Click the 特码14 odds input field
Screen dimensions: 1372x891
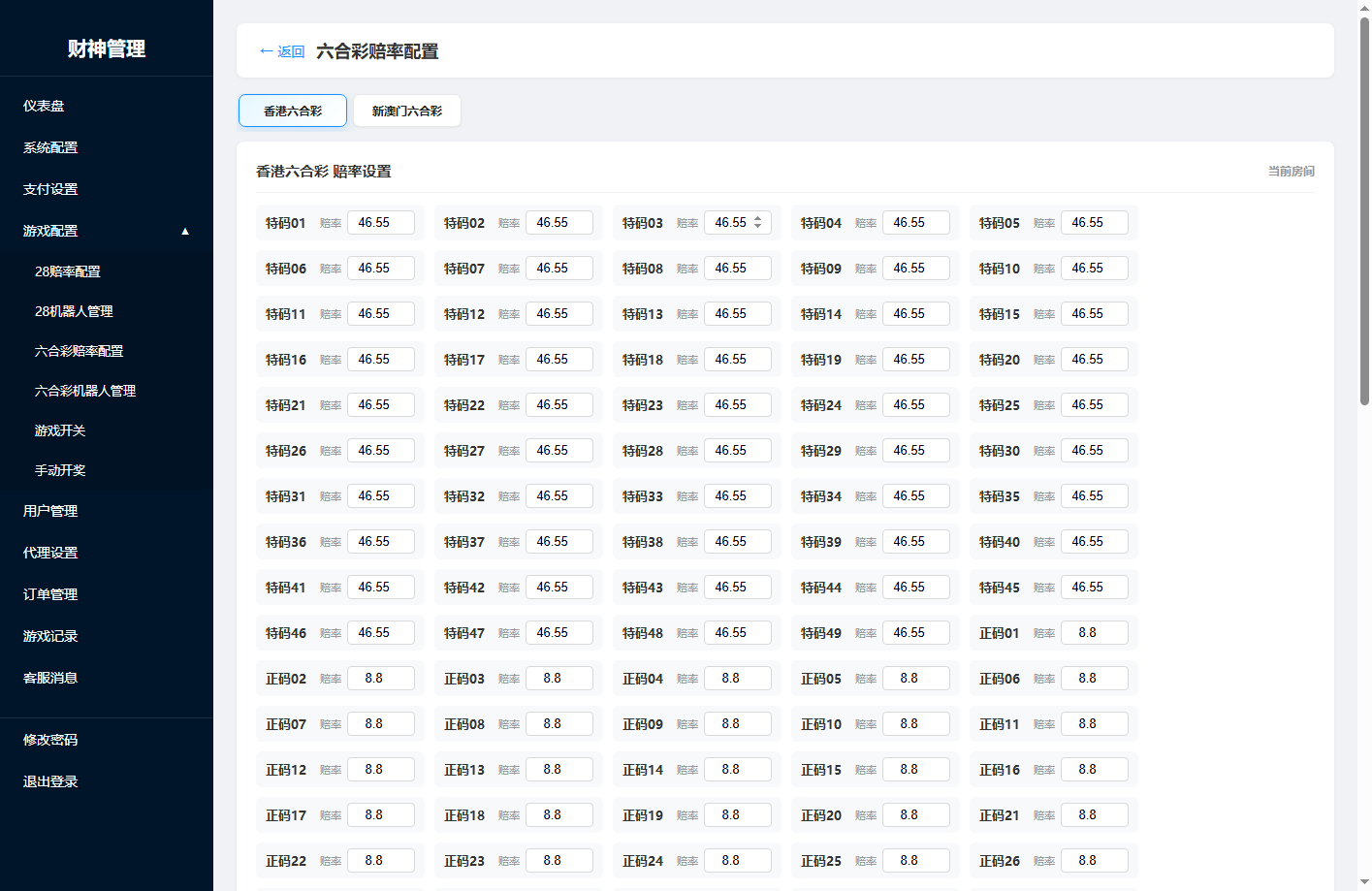916,314
